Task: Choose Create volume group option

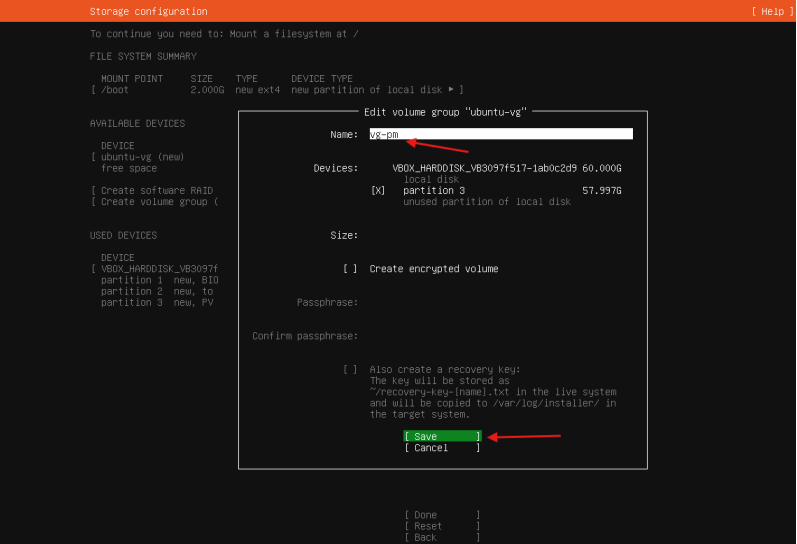Action: 158,202
